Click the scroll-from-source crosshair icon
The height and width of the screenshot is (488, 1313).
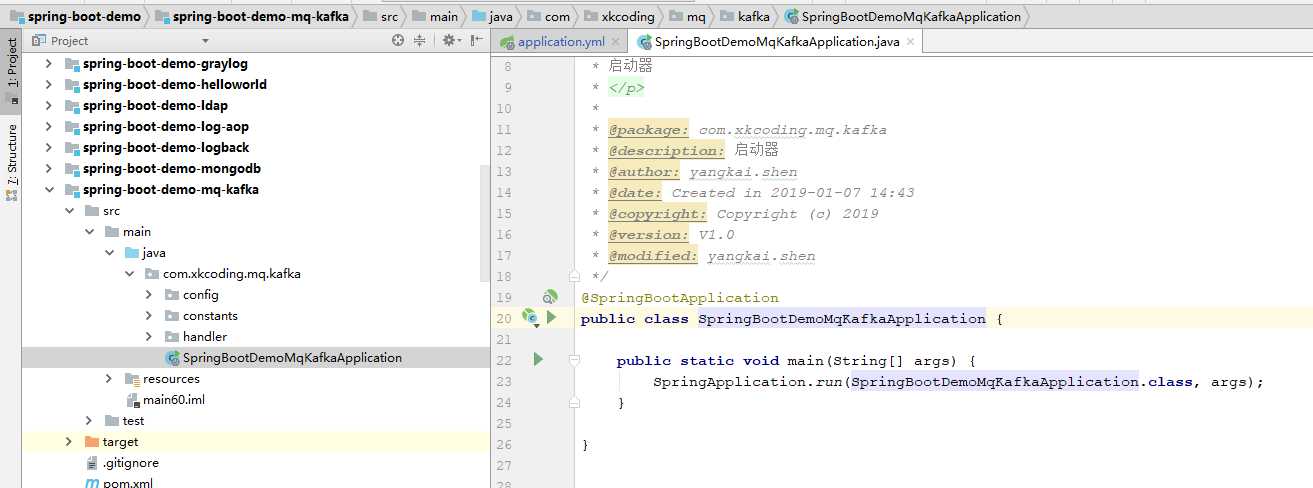[398, 41]
